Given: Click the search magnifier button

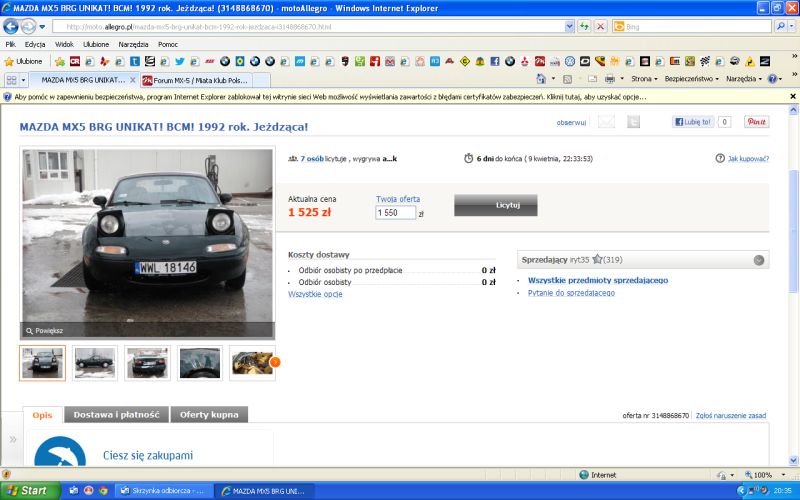Looking at the screenshot, I should tap(780, 27).
